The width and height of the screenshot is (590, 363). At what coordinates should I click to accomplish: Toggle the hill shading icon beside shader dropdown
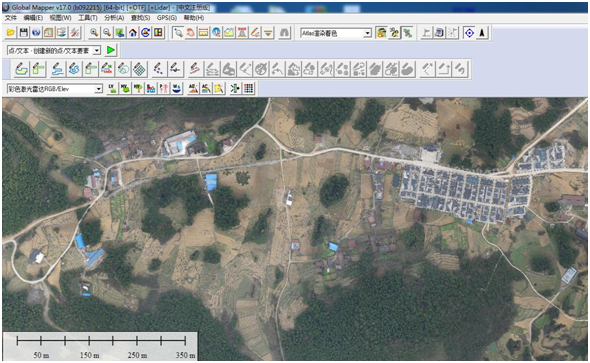click(x=382, y=33)
